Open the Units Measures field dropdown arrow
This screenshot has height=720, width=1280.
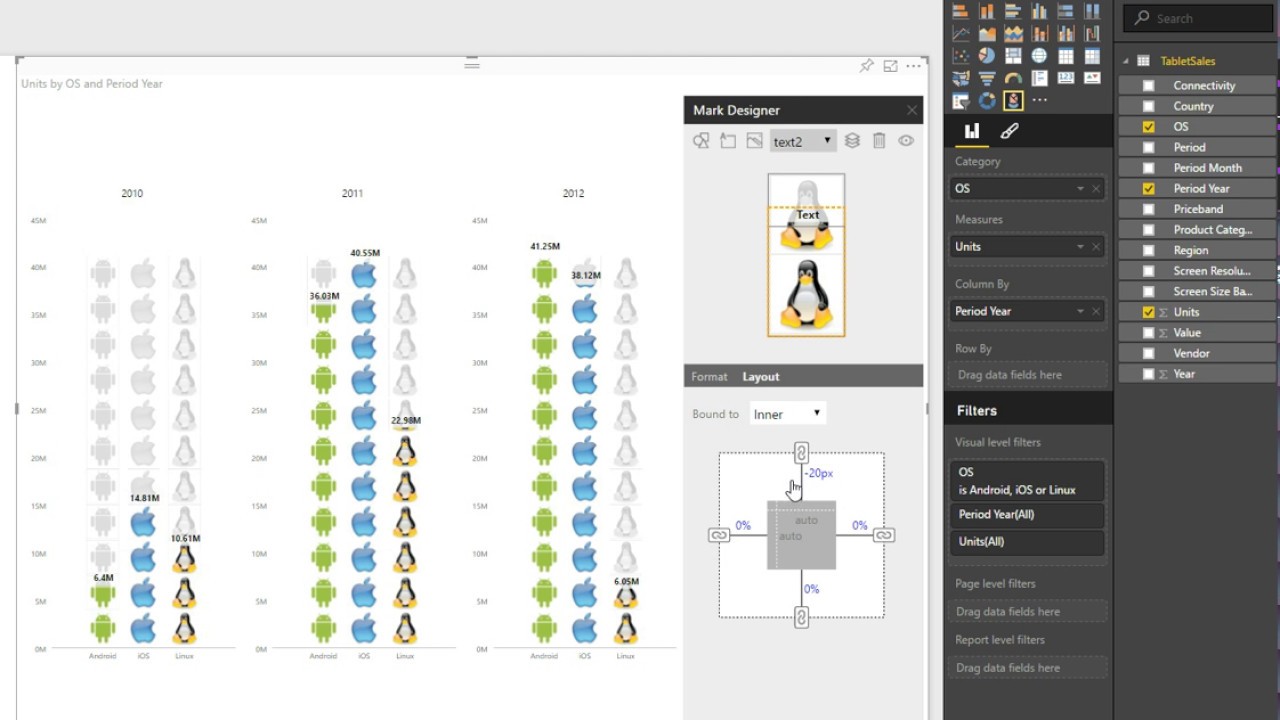[1080, 246]
